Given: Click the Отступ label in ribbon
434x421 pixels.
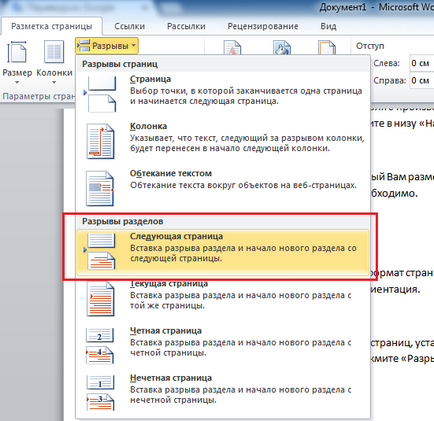Looking at the screenshot, I should point(370,46).
